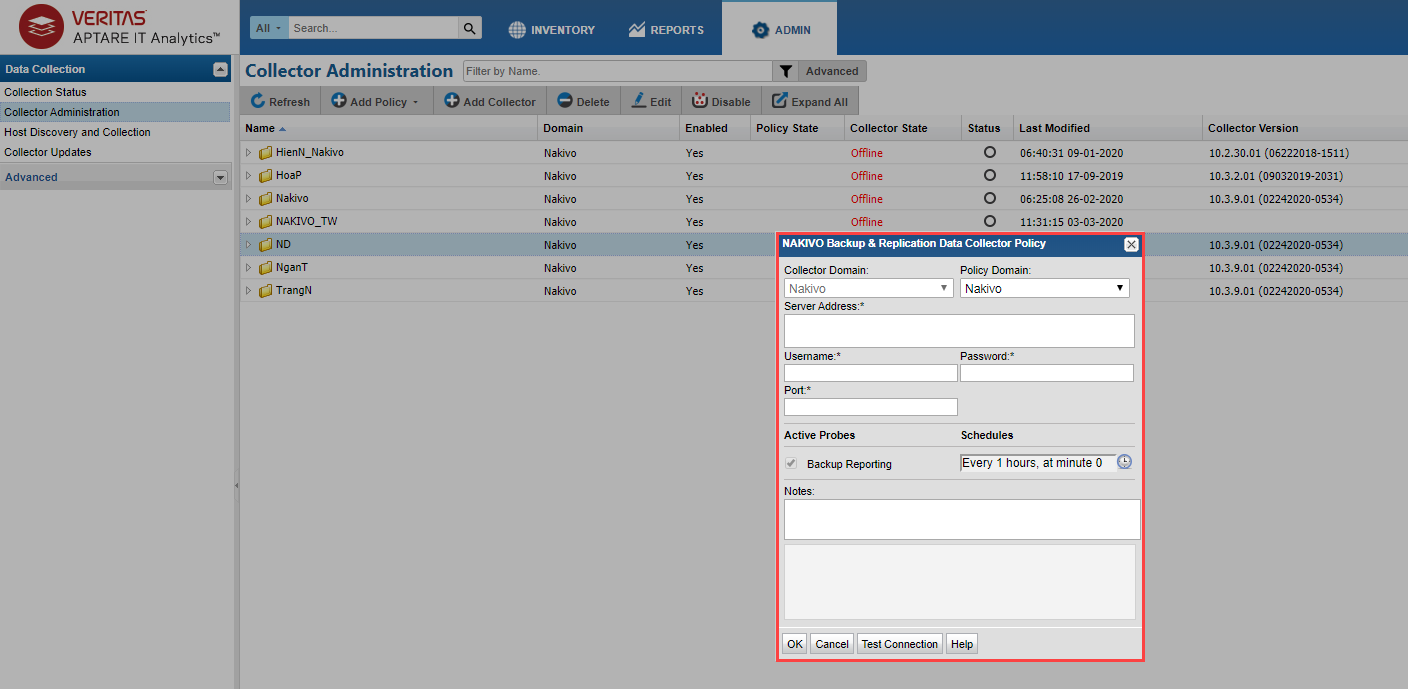Click the Add Collector plus icon
The image size is (1408, 689).
pyautogui.click(x=452, y=101)
